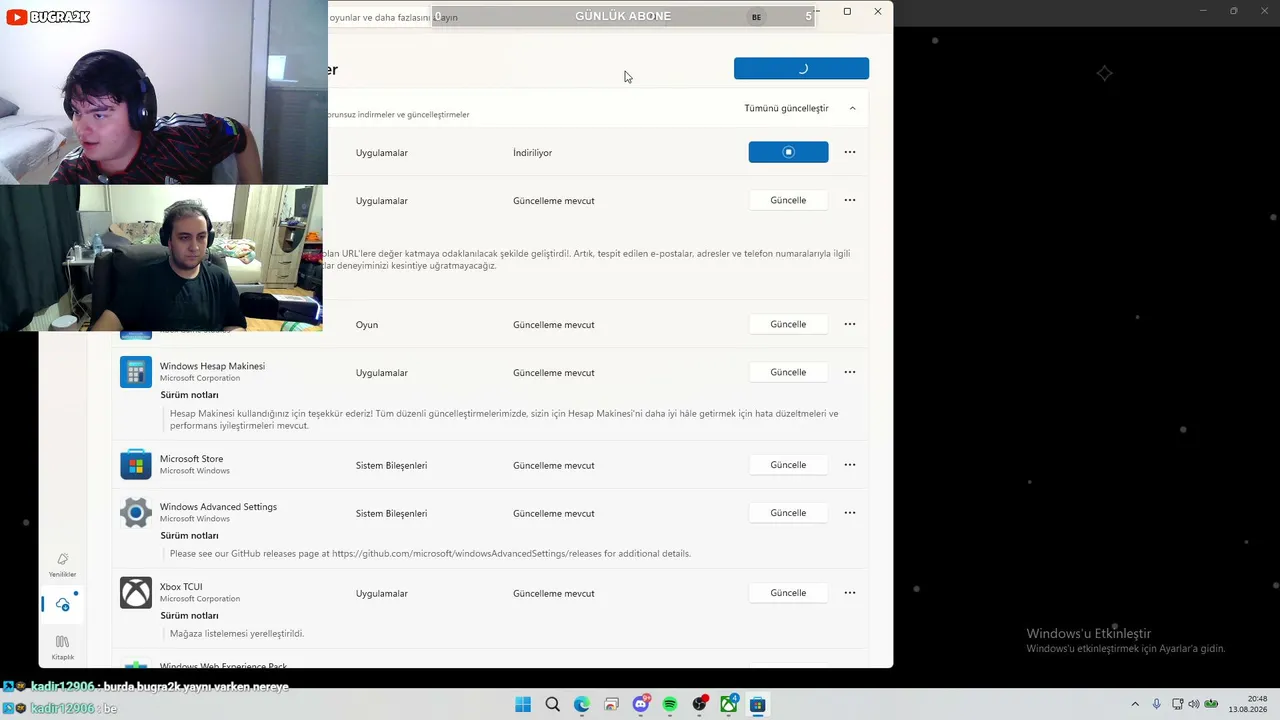The width and height of the screenshot is (1280, 720).
Task: Open Windows Search from the taskbar
Action: [552, 705]
